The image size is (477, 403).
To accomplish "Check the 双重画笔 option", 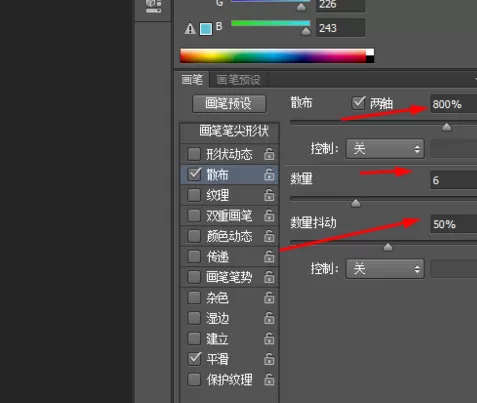I will [194, 216].
